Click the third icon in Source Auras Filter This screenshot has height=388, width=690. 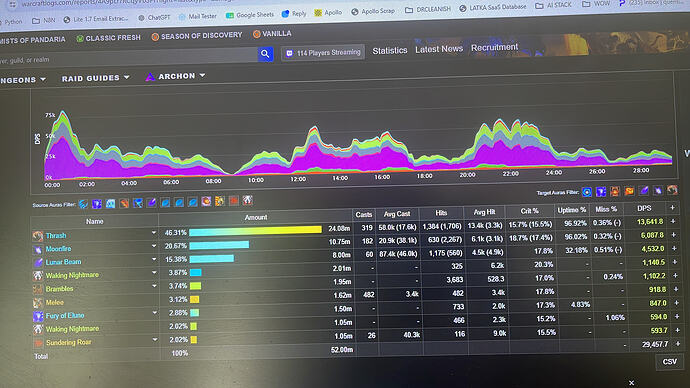pos(110,204)
